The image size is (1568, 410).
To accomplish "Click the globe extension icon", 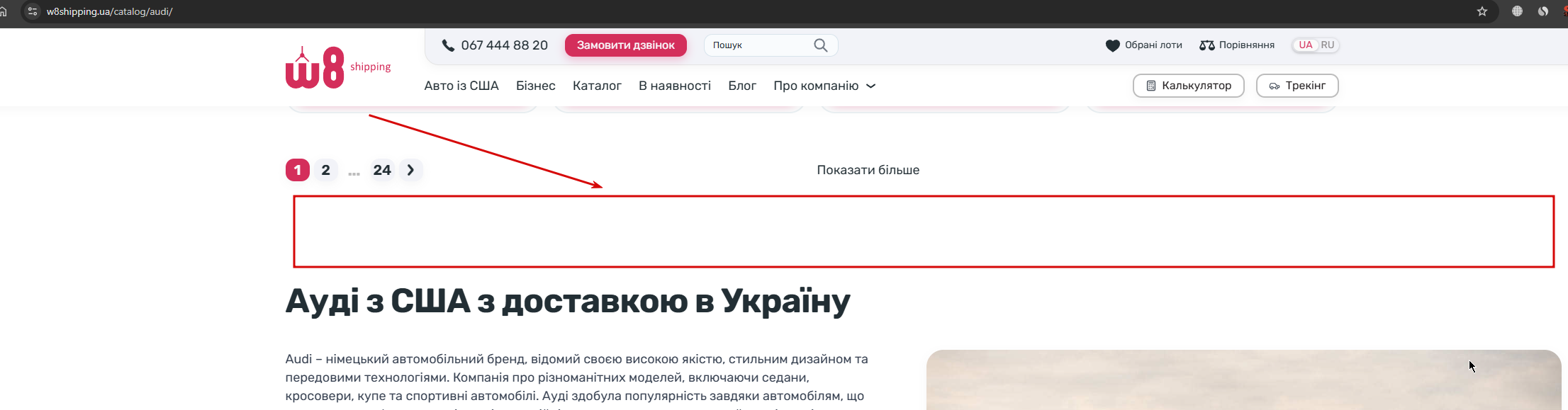I will click(x=1517, y=11).
